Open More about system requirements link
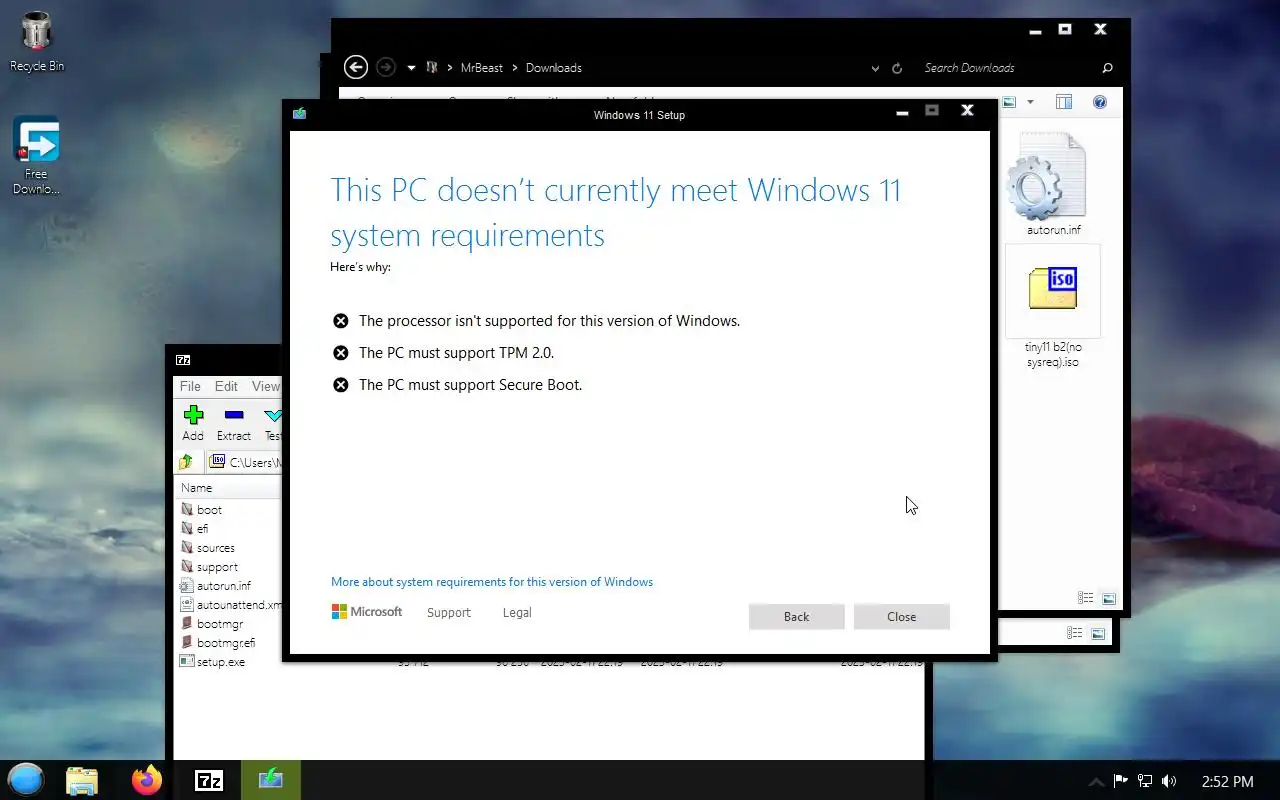Screen dimensions: 1280x800 [492, 582]
